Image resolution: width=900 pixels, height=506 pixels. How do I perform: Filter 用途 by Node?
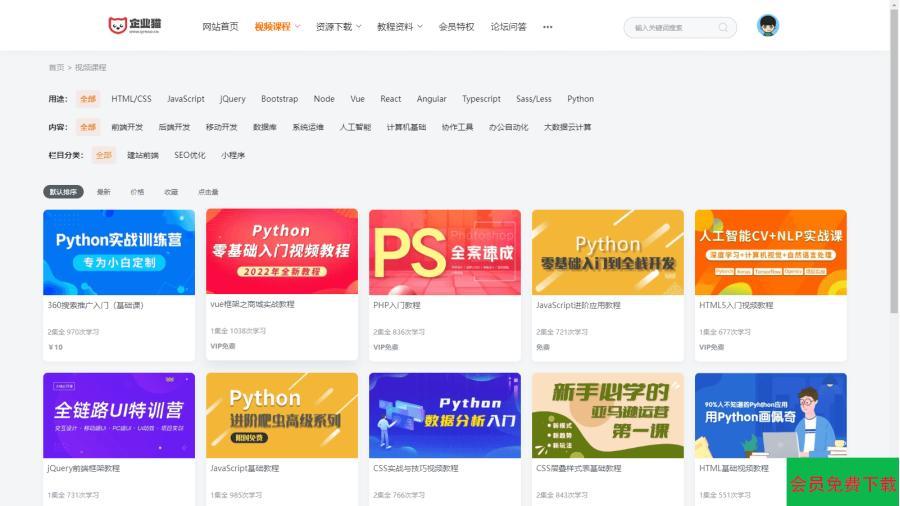coord(324,99)
